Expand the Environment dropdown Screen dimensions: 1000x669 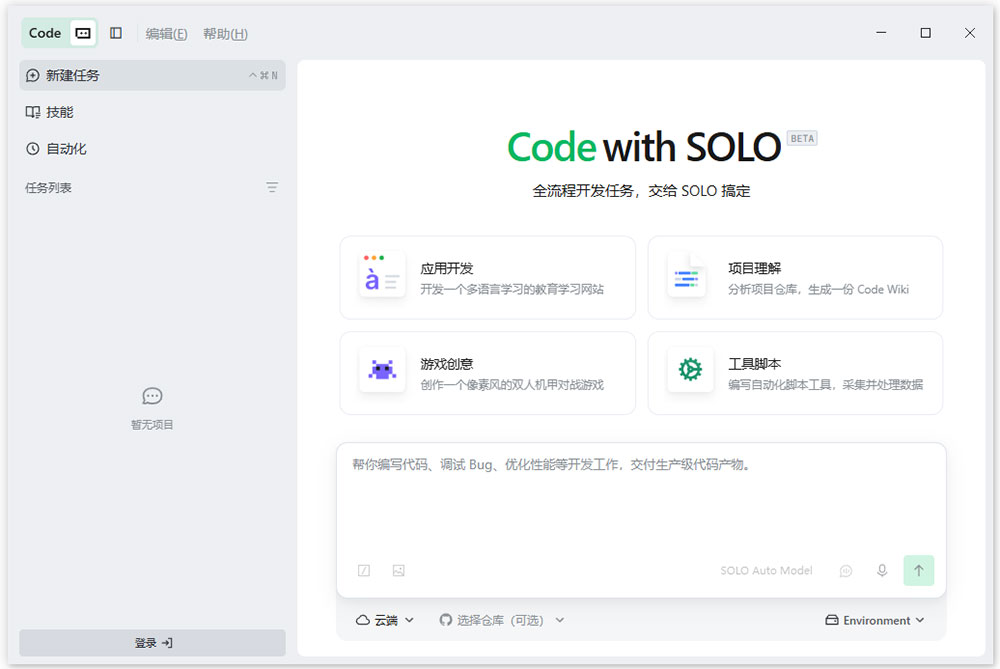pos(875,620)
